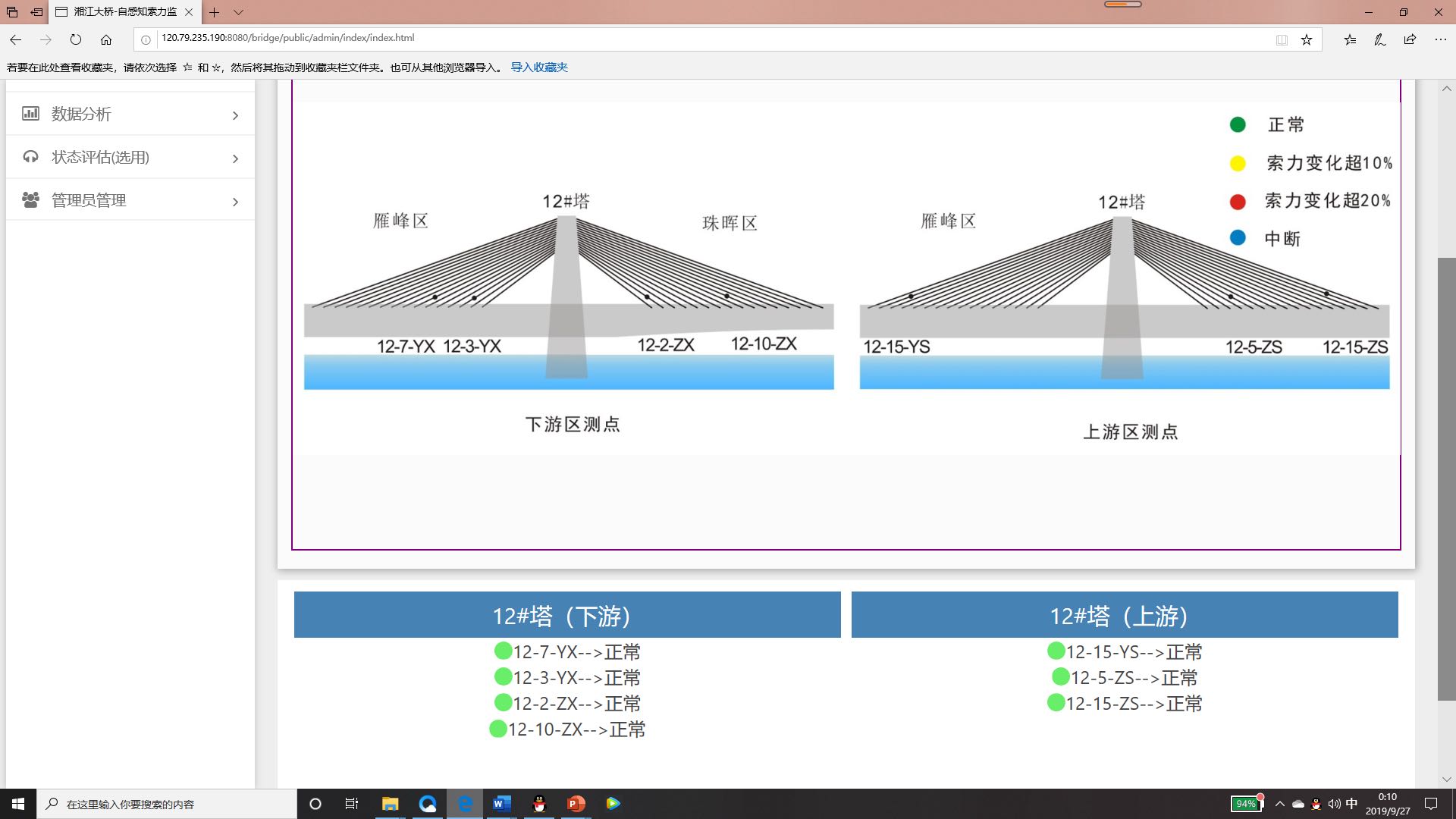
Task: Click the blue 中断 legend dot
Action: click(1238, 238)
